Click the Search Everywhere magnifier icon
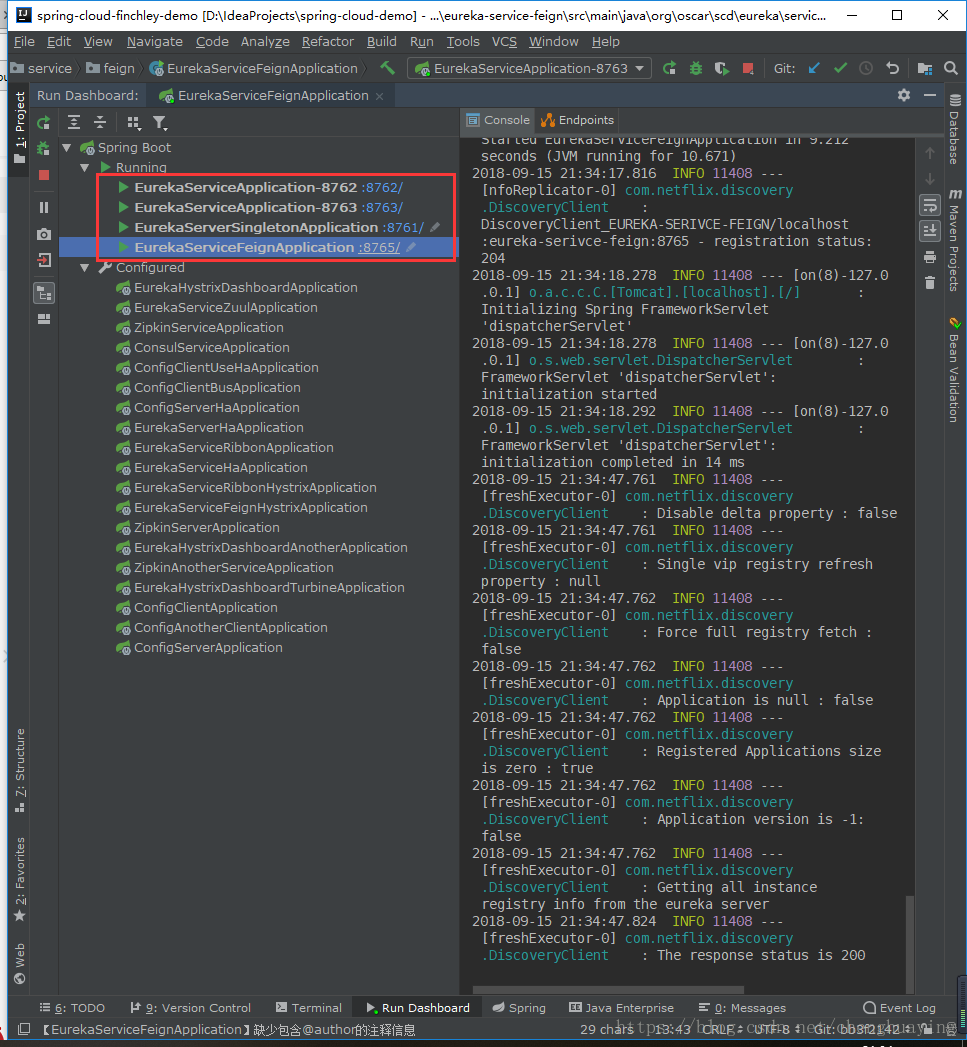This screenshot has height=1047, width=967. coord(951,68)
